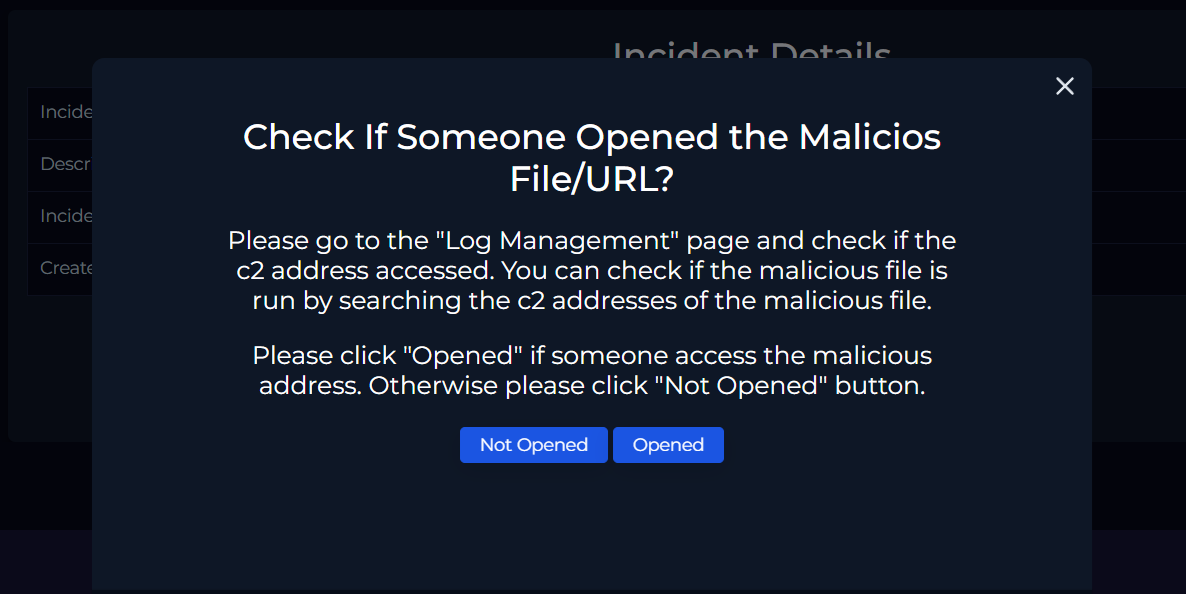Select the first "Incide" row label

click(66, 112)
